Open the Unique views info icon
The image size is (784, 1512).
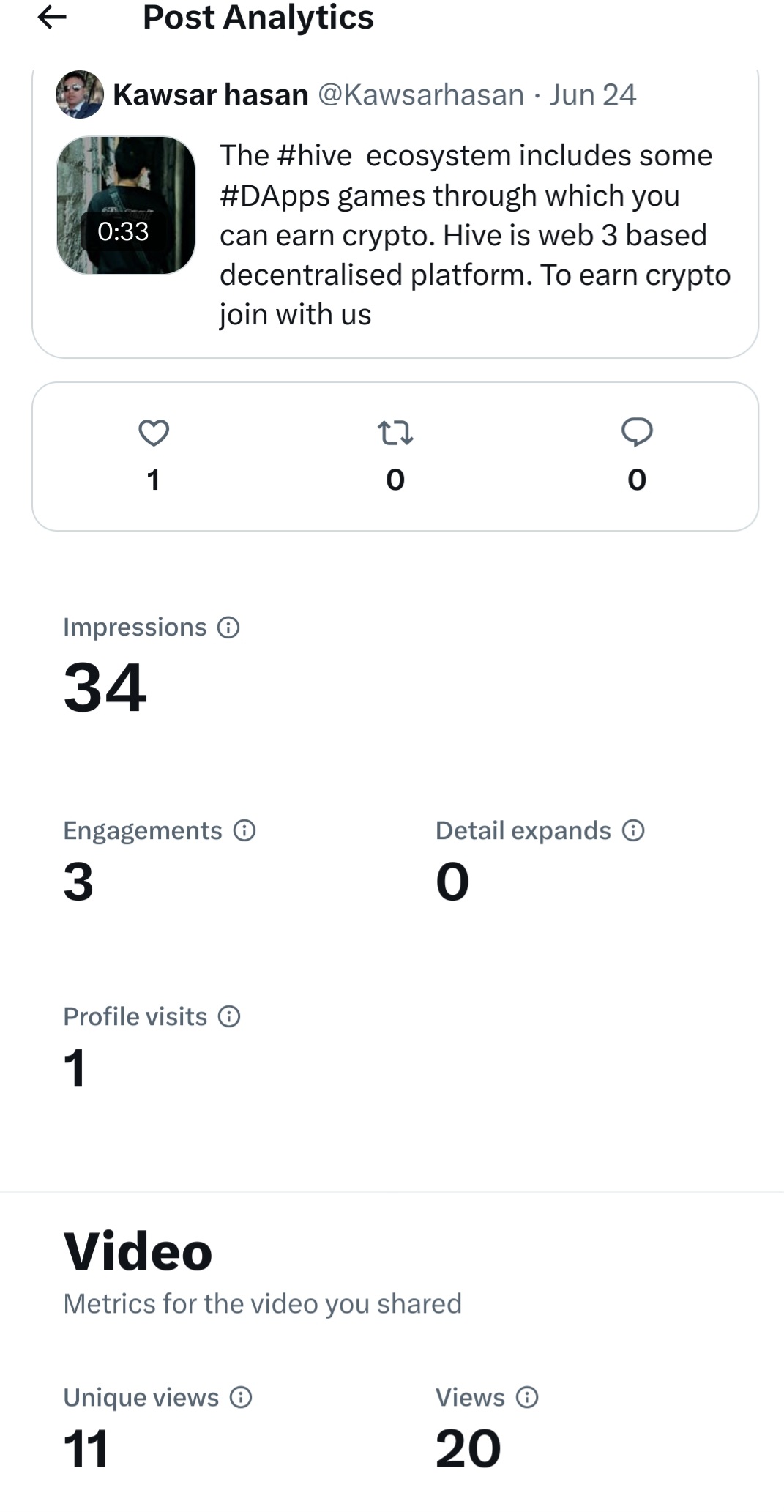pos(241,1397)
